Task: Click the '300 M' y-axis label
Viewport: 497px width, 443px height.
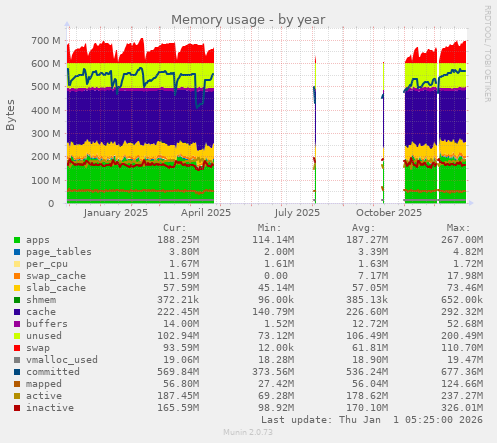Action: click(46, 134)
